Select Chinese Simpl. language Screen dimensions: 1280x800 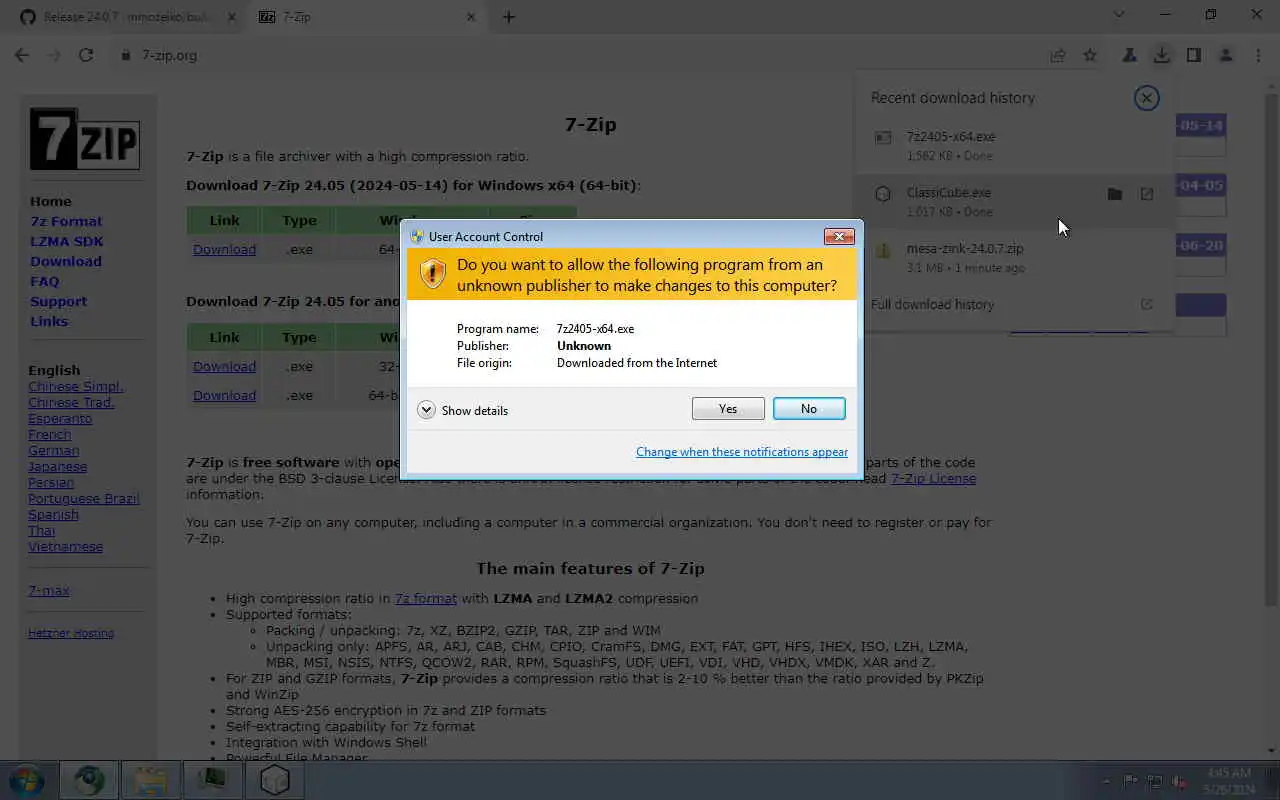[x=76, y=386]
